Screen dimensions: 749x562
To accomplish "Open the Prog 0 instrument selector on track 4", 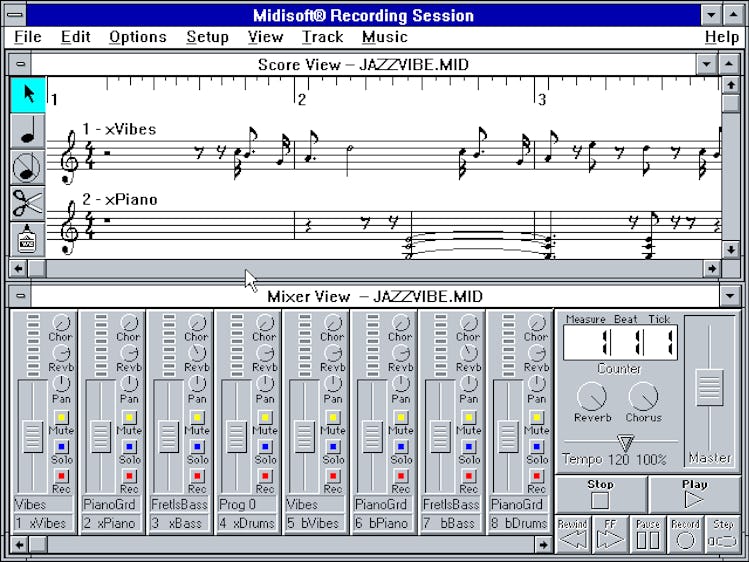I will (247, 504).
